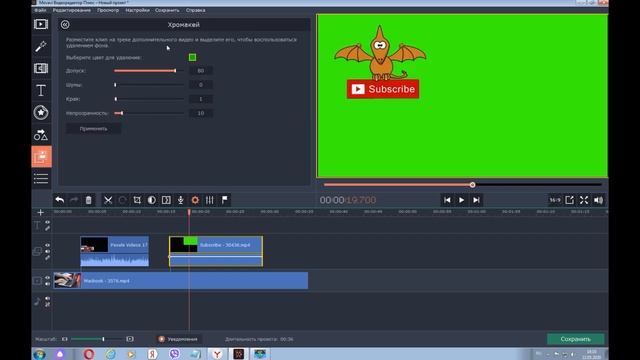Viewport: 640px width, 360px height.
Task: Open the media import tab in sidebar
Action: click(x=41, y=24)
